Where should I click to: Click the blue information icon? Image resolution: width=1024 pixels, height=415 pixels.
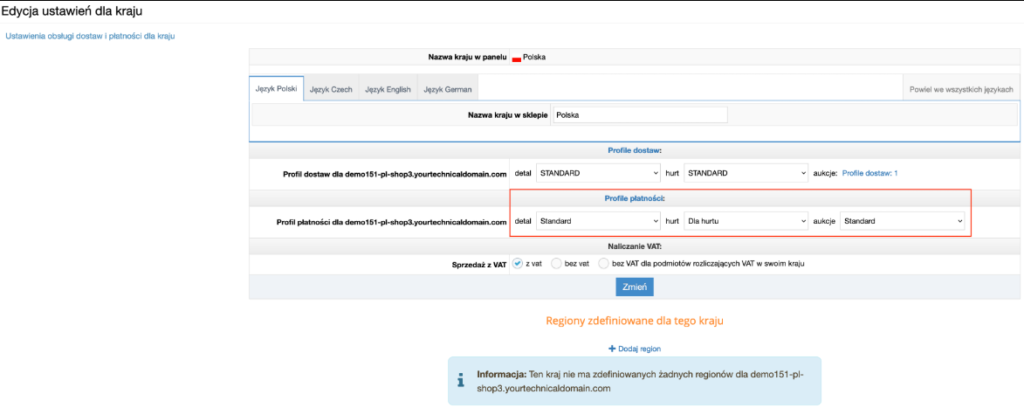click(x=460, y=381)
